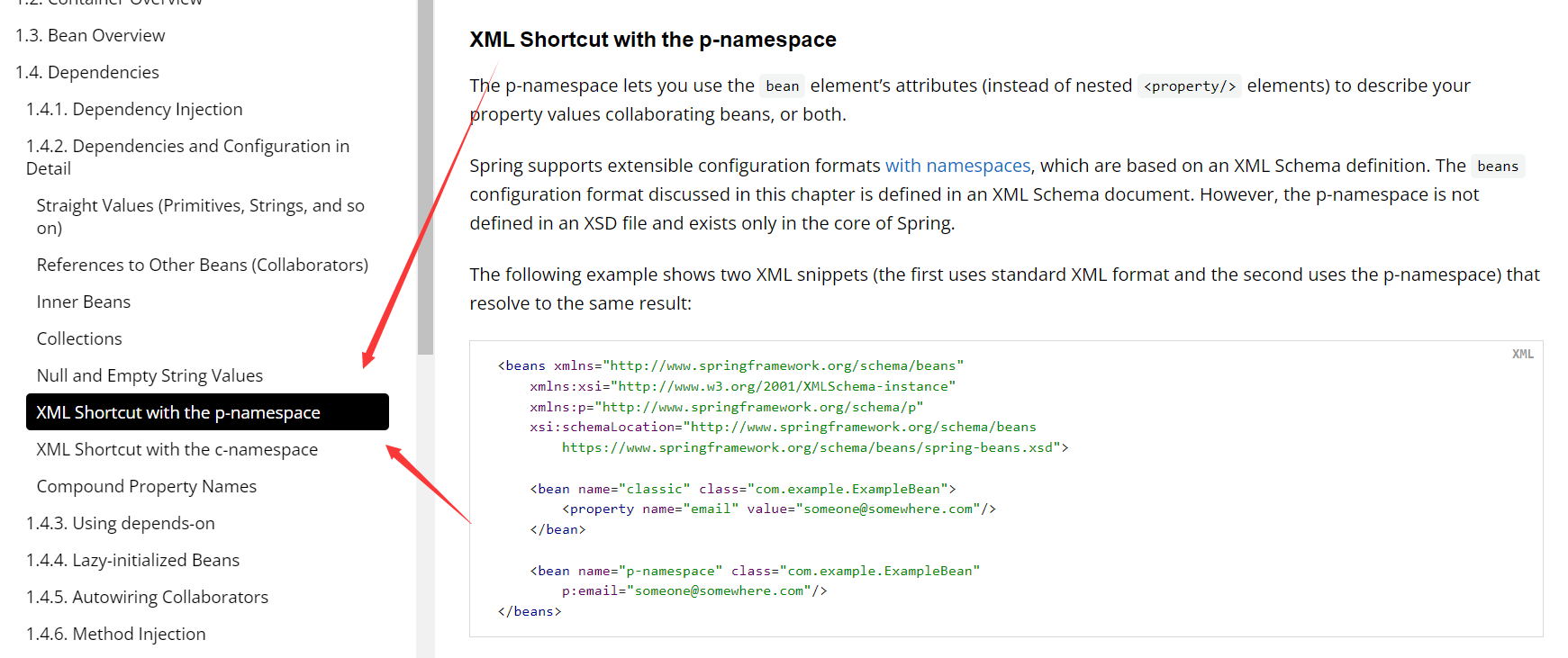Click highlighted XML Shortcut with the p-namespace

178,412
